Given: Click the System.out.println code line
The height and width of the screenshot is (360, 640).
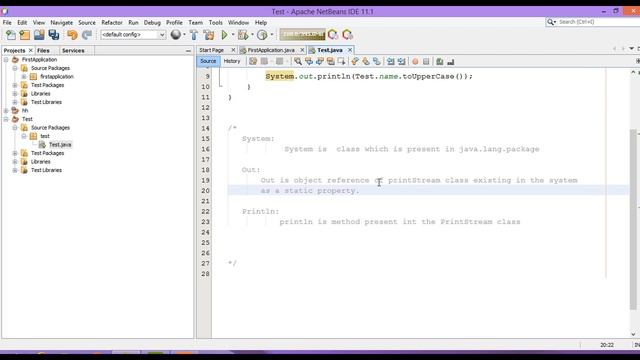Looking at the screenshot, I should [369, 76].
